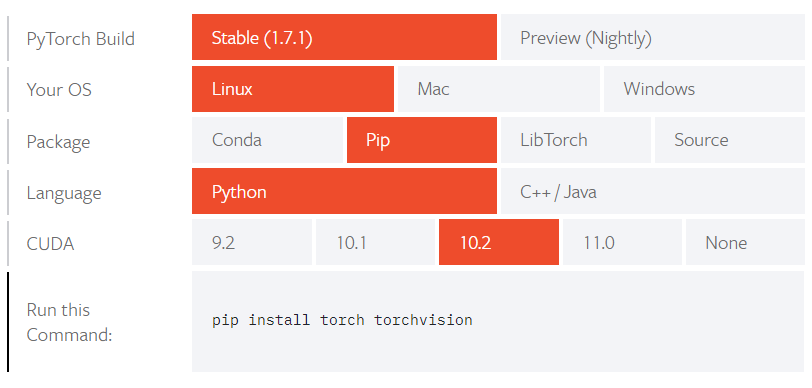Viewport: 812px width, 388px height.
Task: Select CUDA 10.2 option
Action: point(499,242)
